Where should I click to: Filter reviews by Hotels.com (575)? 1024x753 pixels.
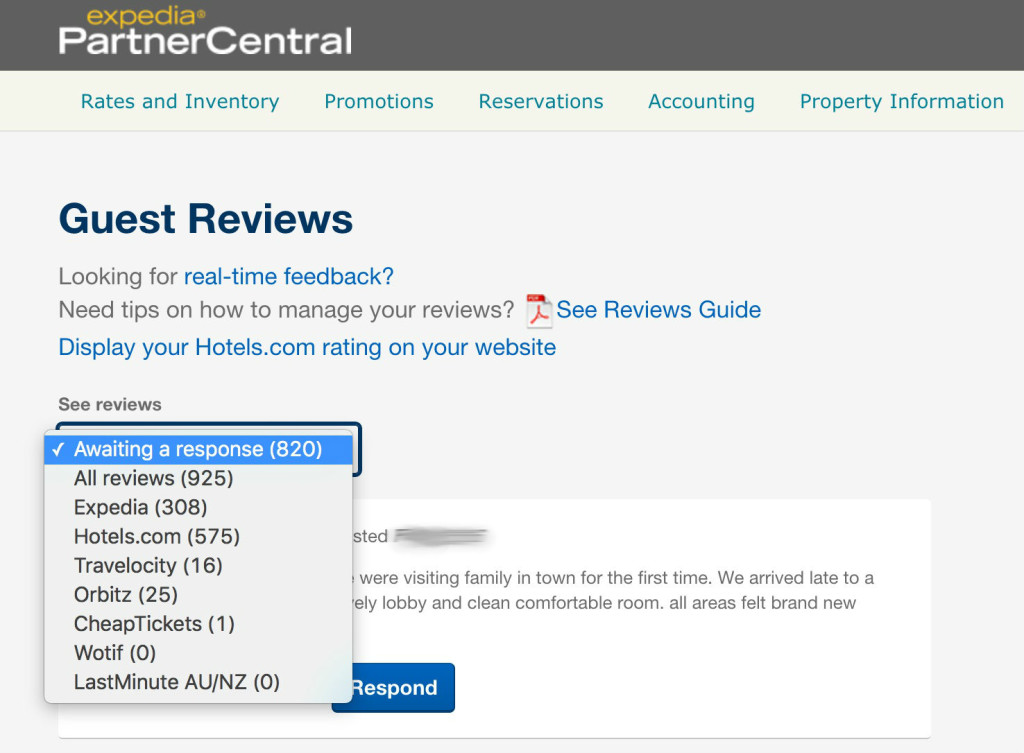click(199, 536)
